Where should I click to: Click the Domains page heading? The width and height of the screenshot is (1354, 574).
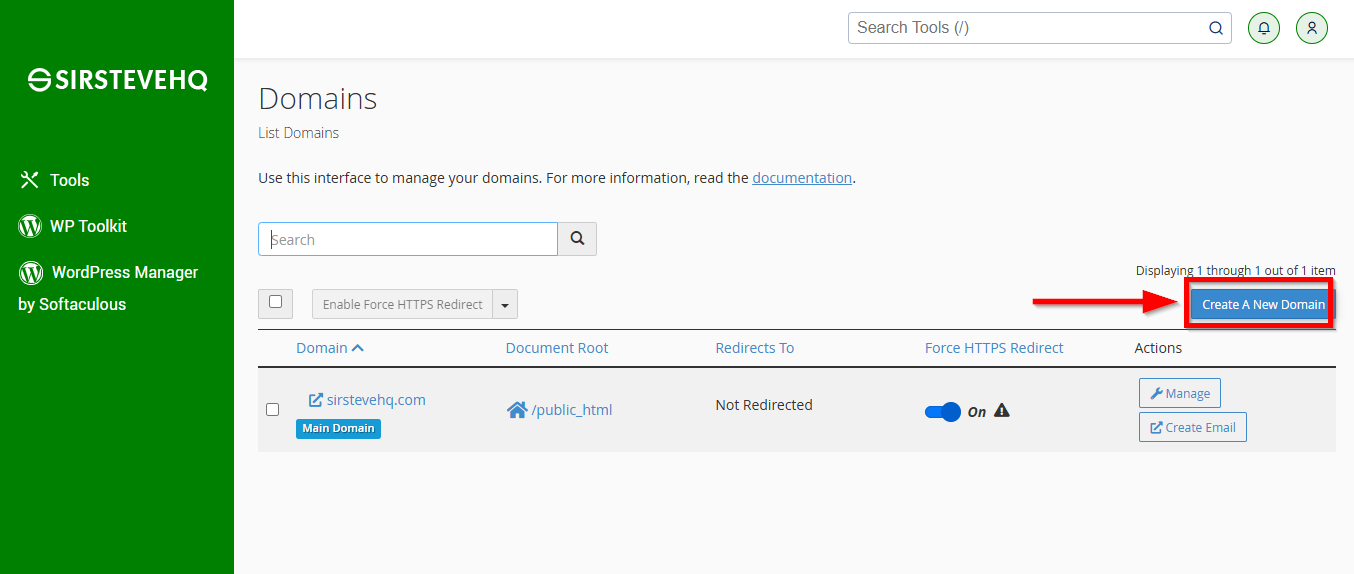(x=318, y=98)
